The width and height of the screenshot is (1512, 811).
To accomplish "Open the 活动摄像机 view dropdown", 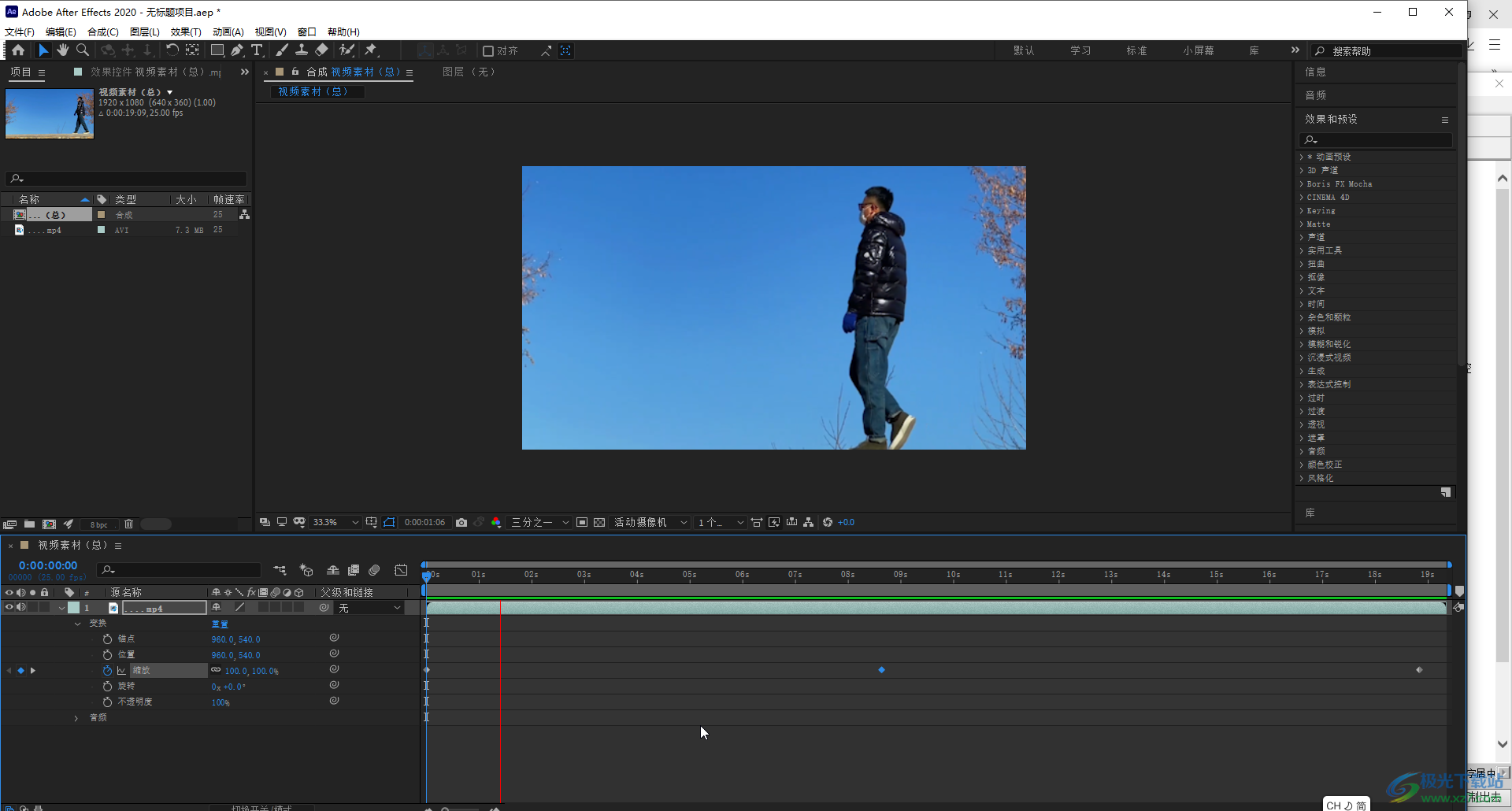I will pyautogui.click(x=650, y=523).
